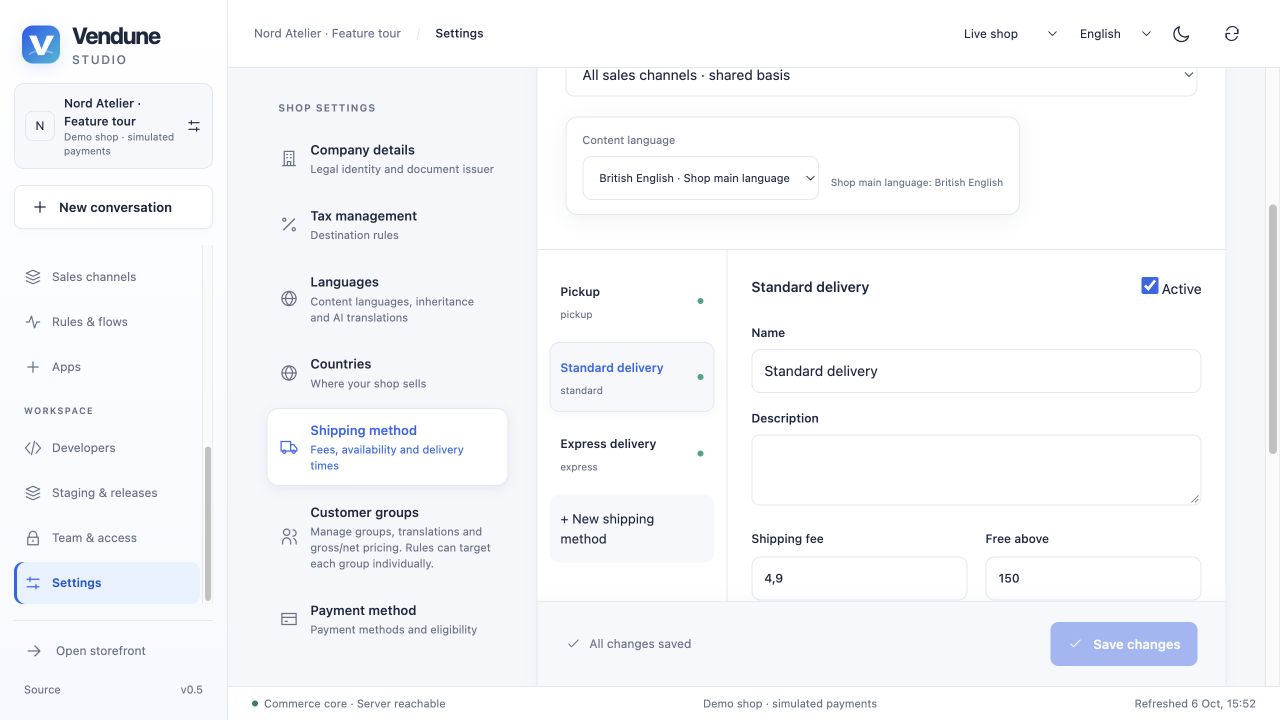Open the English language dropdown
Viewport: 1280px width, 720px height.
1115,34
